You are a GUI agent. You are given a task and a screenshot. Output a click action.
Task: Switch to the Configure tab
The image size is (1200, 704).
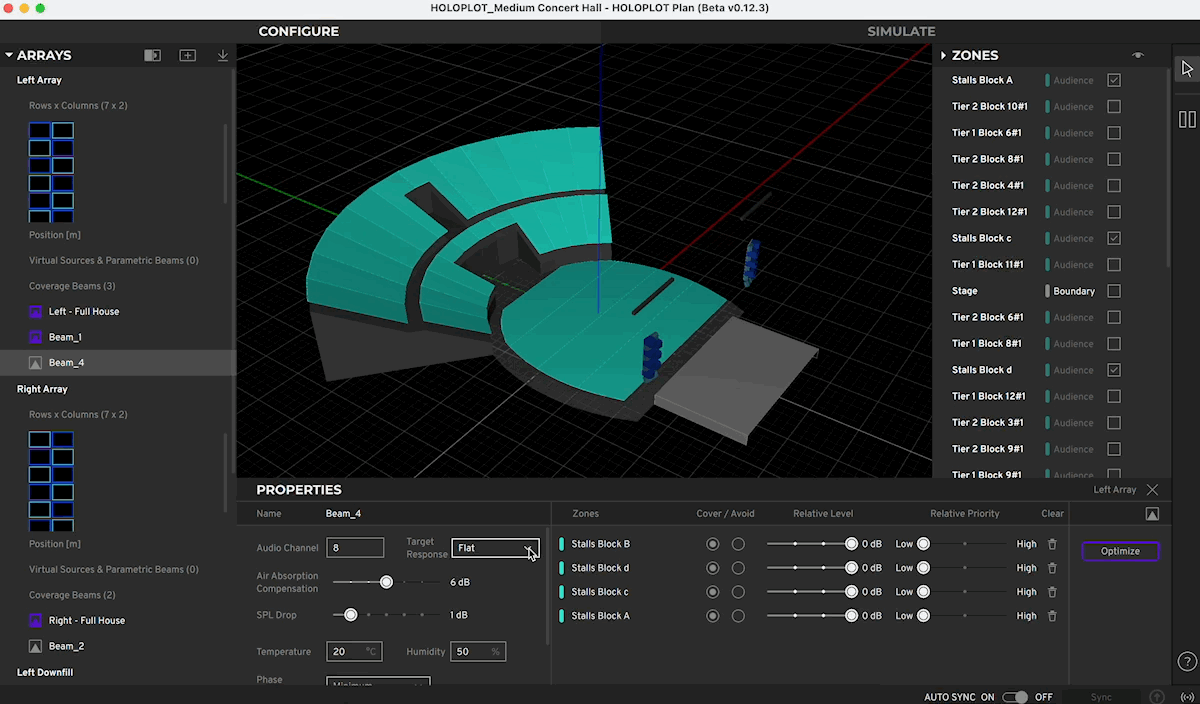pos(298,31)
